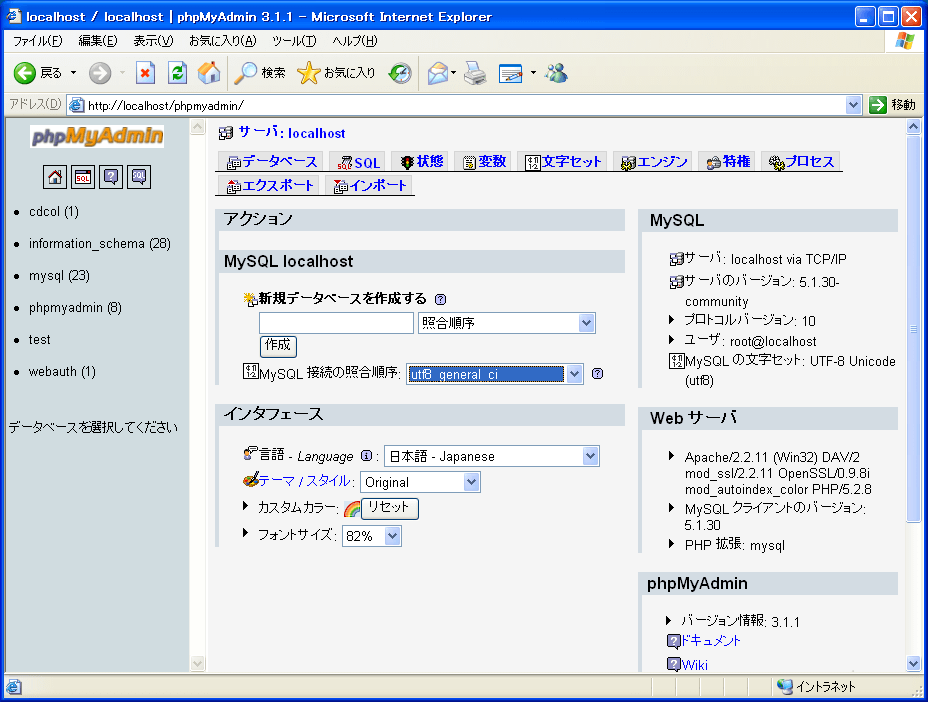Screen dimensions: 928x702
Task: Open the 照合順序 collation dropdown
Action: (x=506, y=323)
